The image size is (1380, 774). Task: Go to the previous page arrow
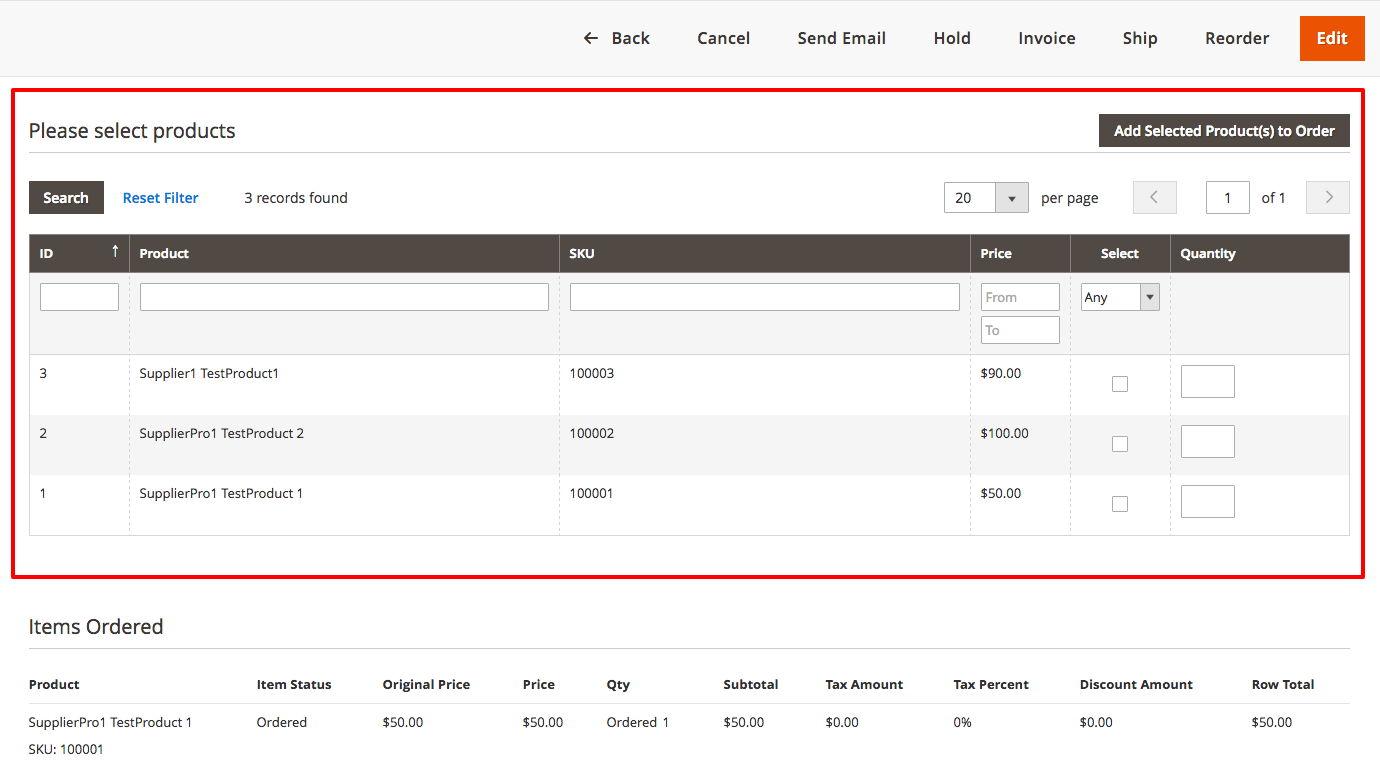(x=1154, y=198)
